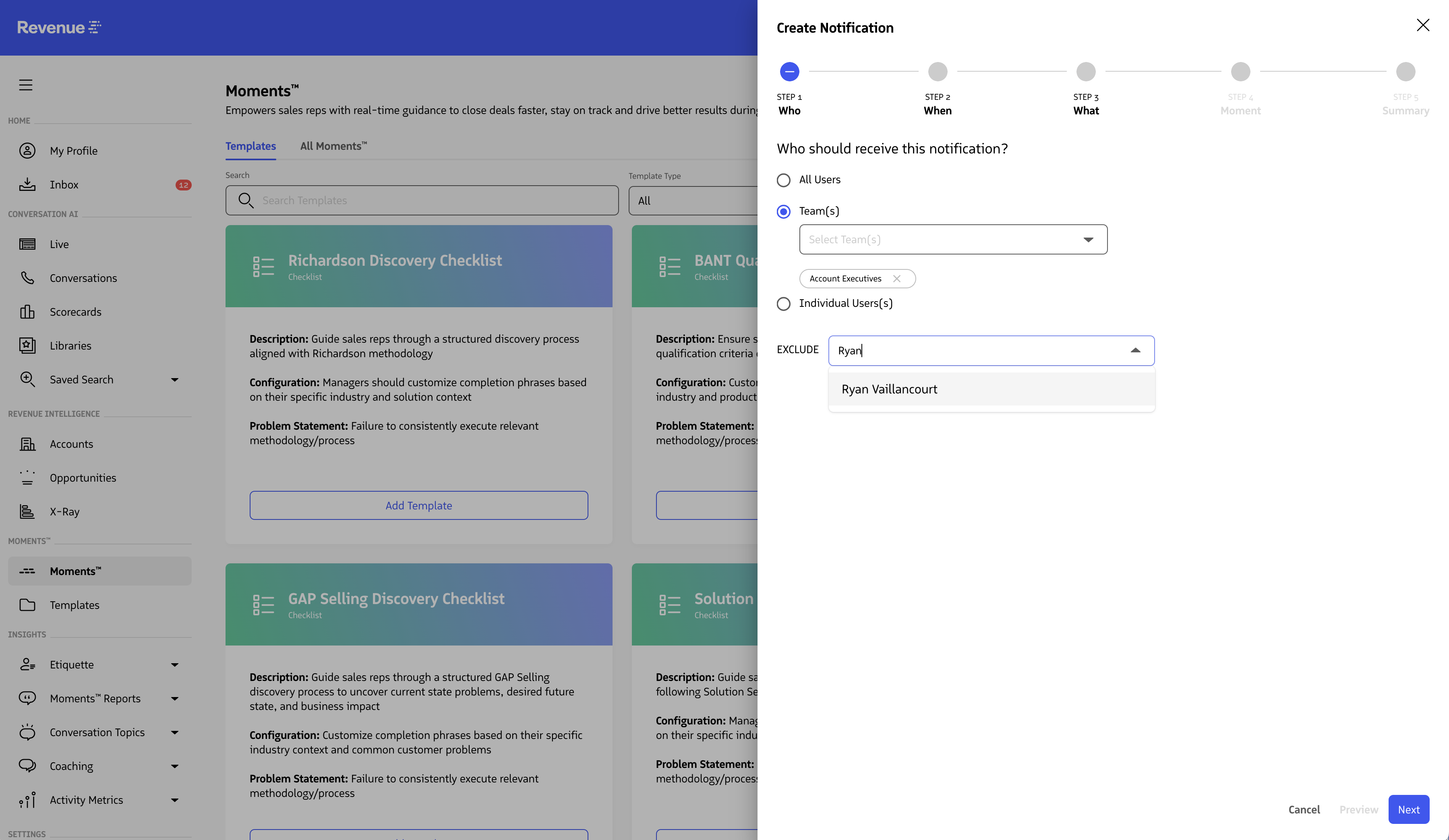Click the Live icon in the sidebar
1449x840 pixels.
27,244
